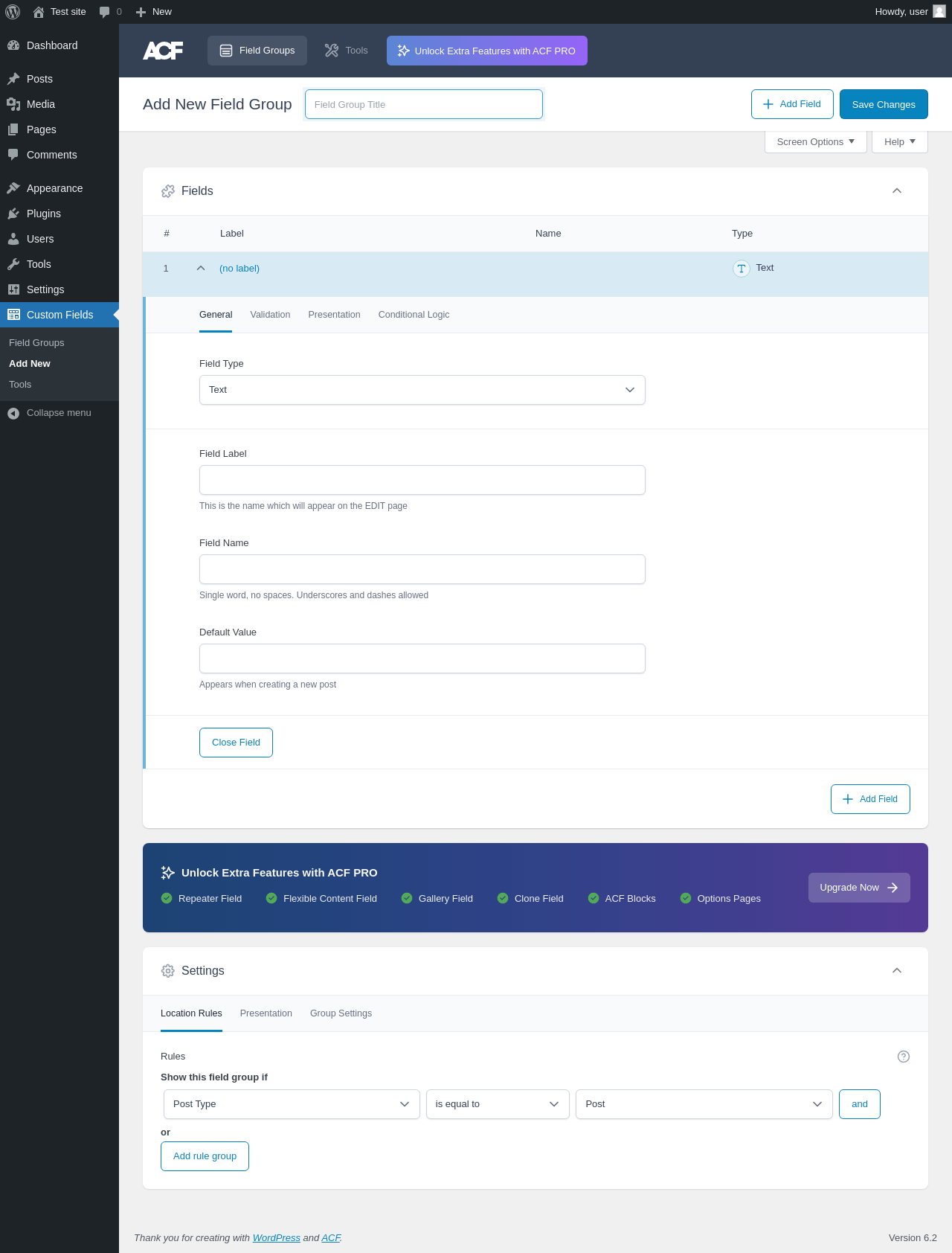Open the 'is equal to' operator dropdown
Viewport: 952px width, 1253px height.
pyautogui.click(x=498, y=1104)
